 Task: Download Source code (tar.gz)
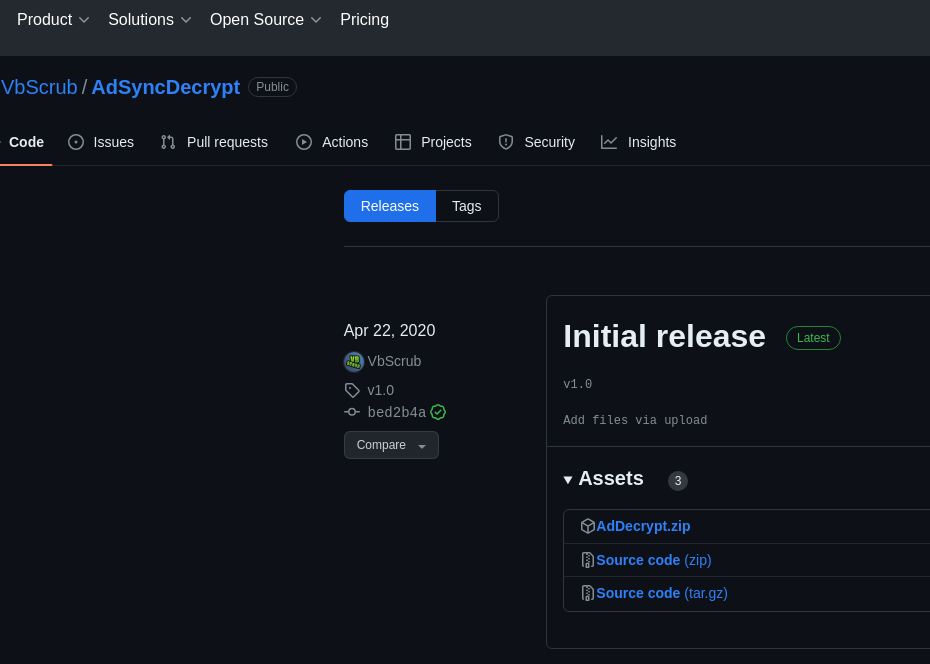coord(662,593)
